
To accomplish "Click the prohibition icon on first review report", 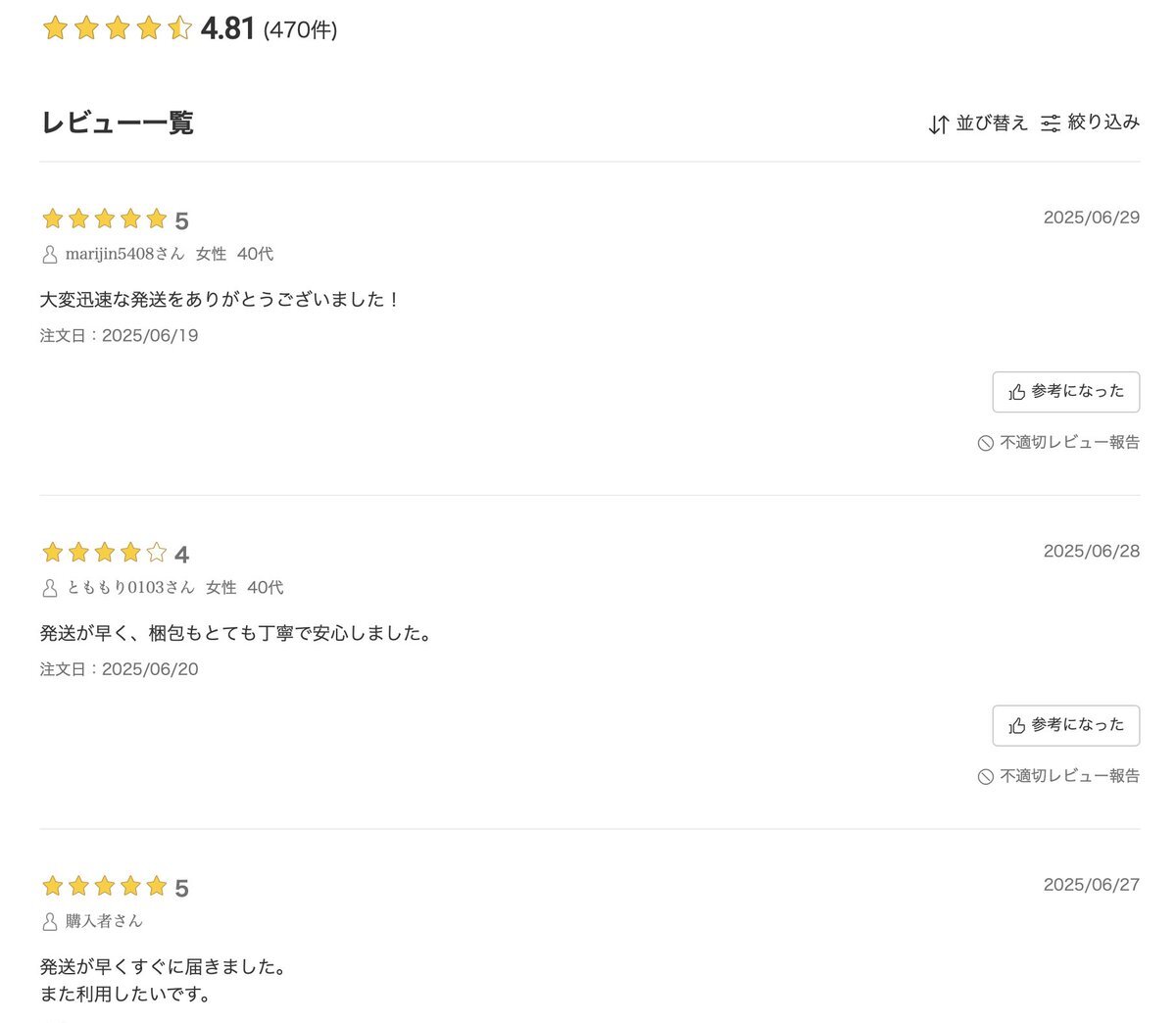I will click(986, 444).
